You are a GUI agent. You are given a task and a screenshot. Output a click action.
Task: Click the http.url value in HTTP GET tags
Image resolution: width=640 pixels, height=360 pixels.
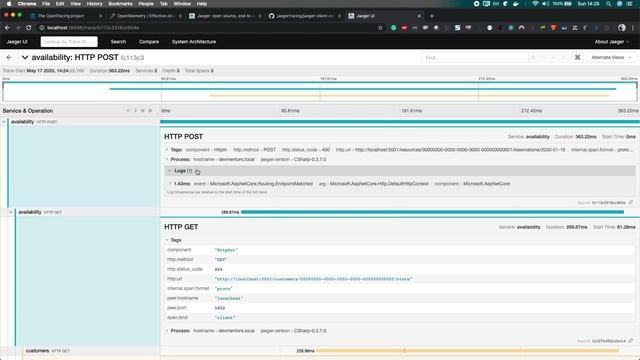[313, 279]
